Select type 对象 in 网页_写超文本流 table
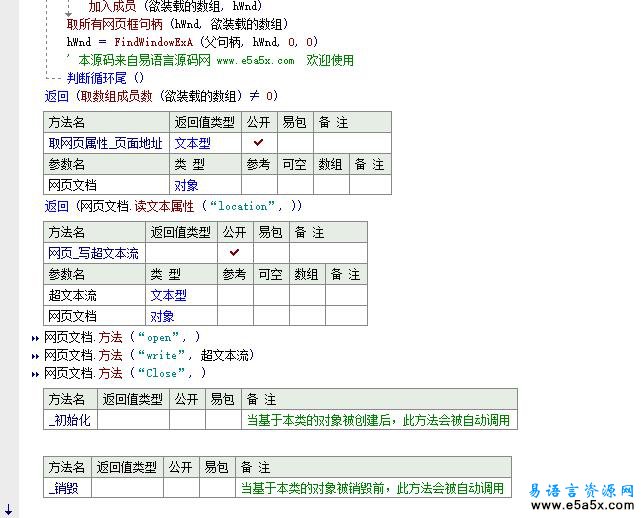 click(x=162, y=316)
